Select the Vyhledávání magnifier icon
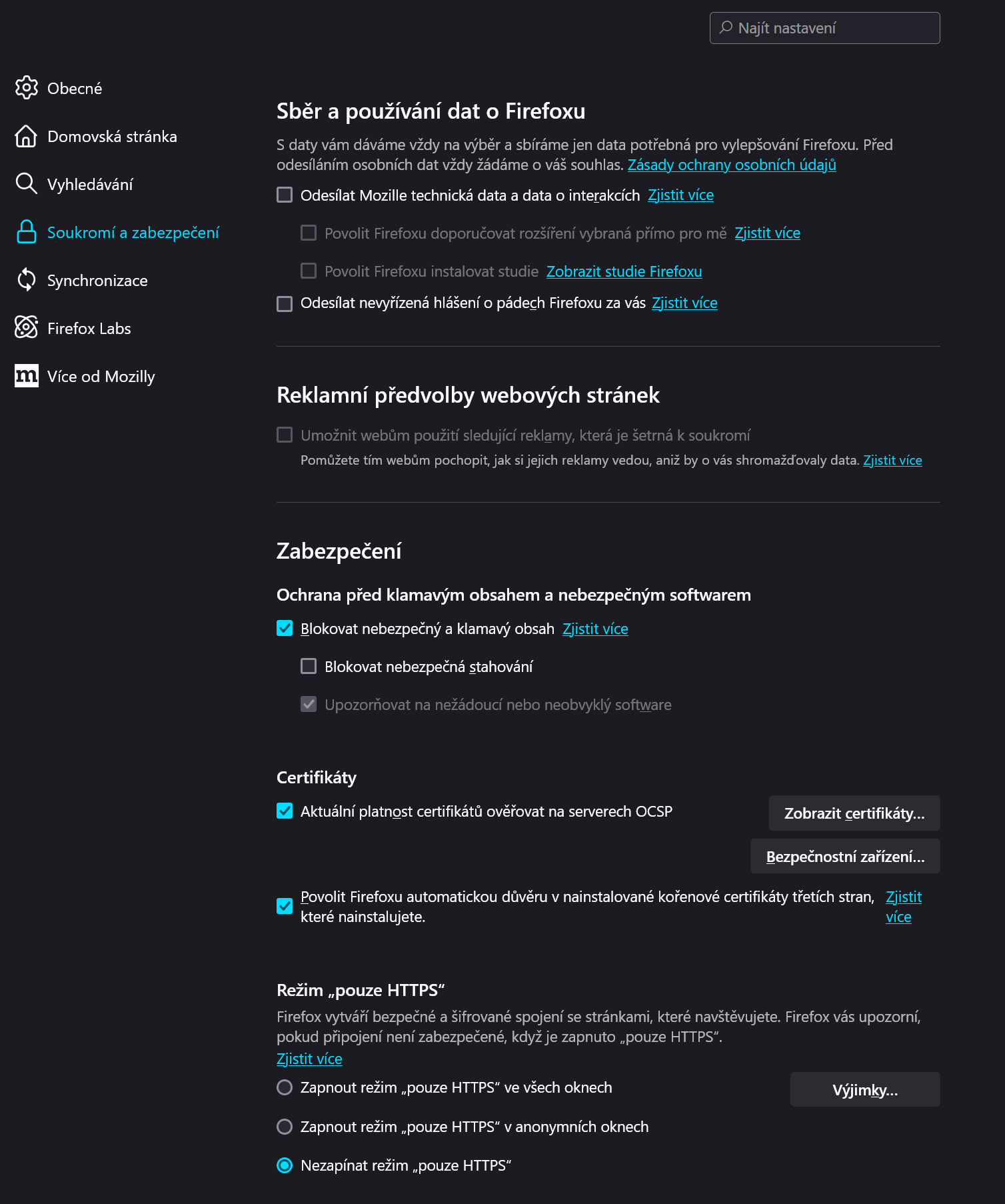 pos(27,184)
